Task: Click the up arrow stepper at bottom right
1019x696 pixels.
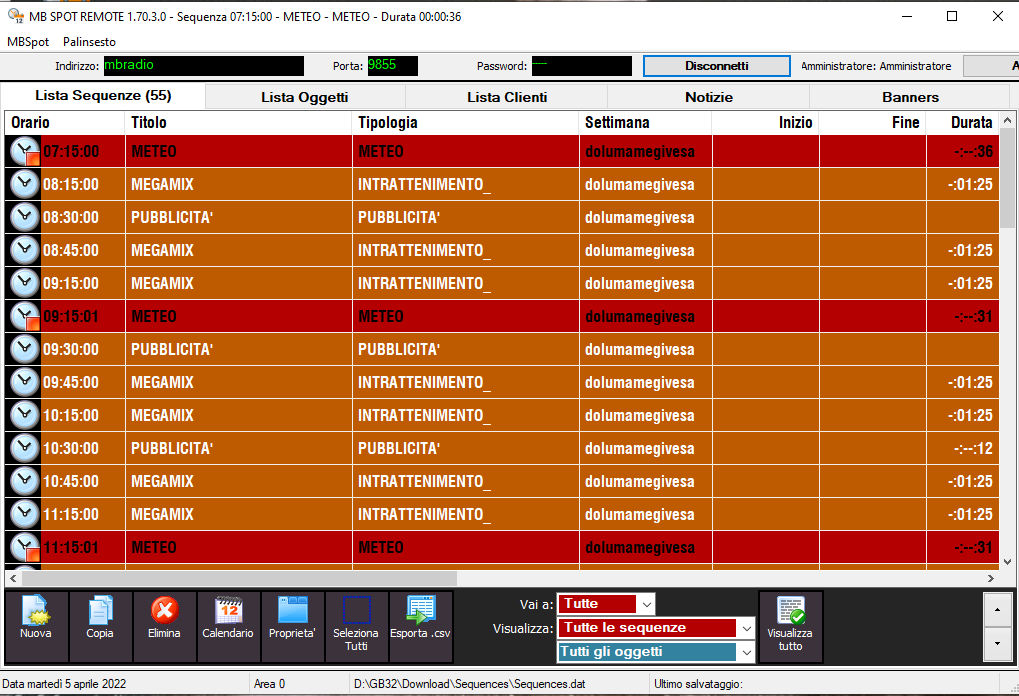Action: point(998,609)
